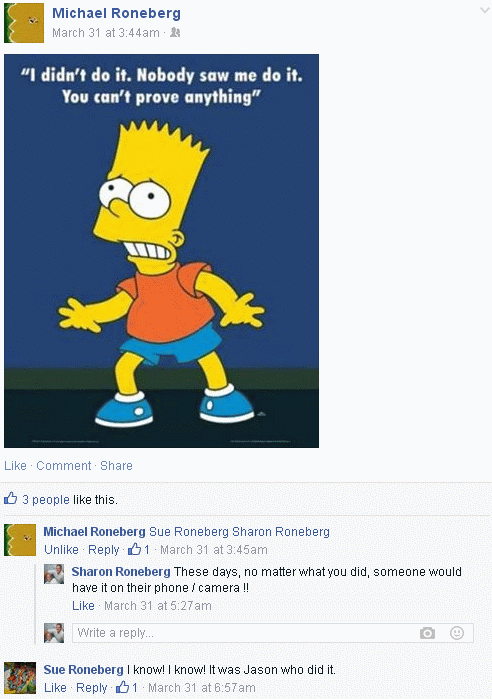Click thumbs-up icon beside 3 people

pos(11,498)
